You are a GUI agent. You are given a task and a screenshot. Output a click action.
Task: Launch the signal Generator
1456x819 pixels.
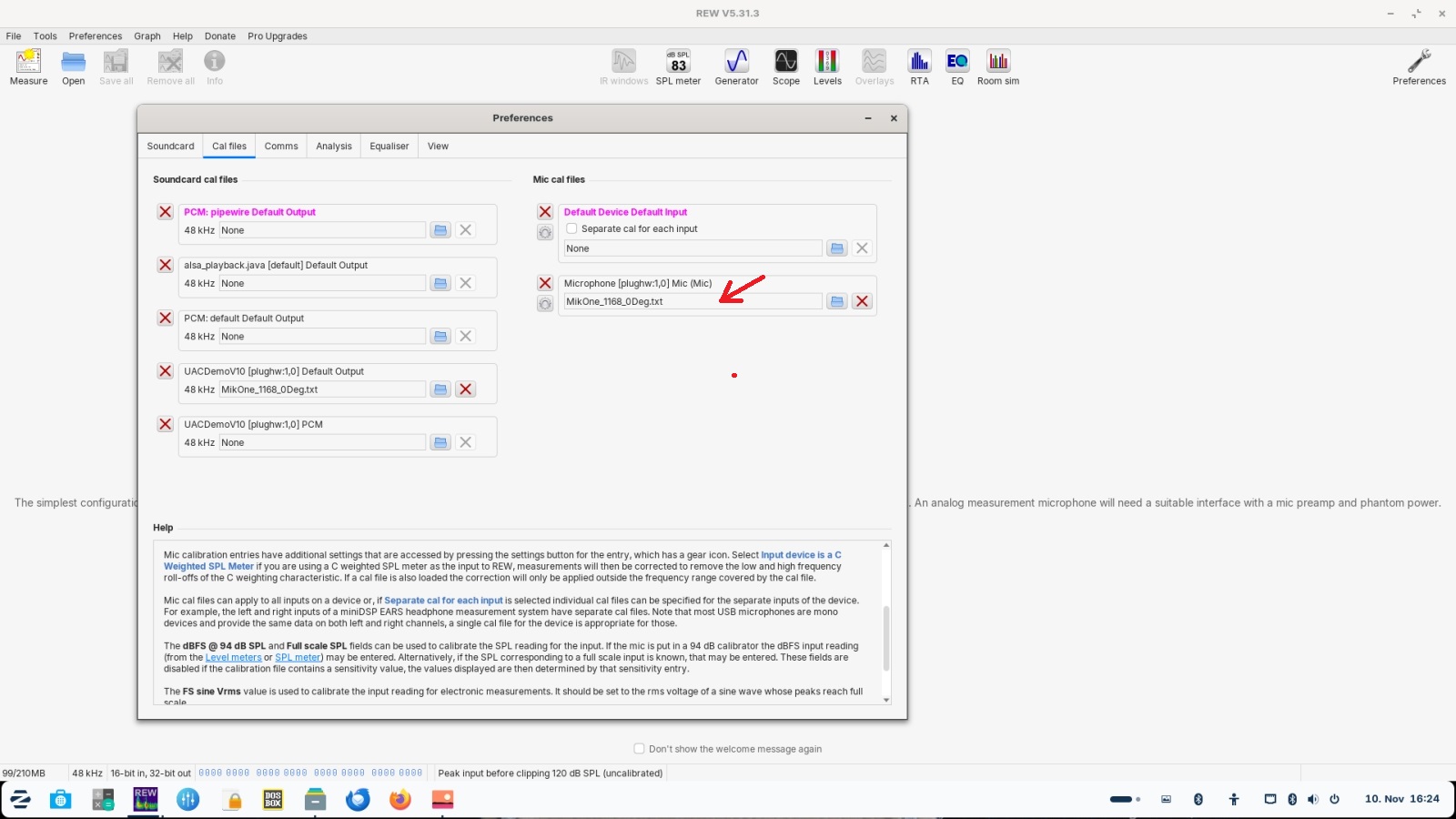[x=736, y=67]
